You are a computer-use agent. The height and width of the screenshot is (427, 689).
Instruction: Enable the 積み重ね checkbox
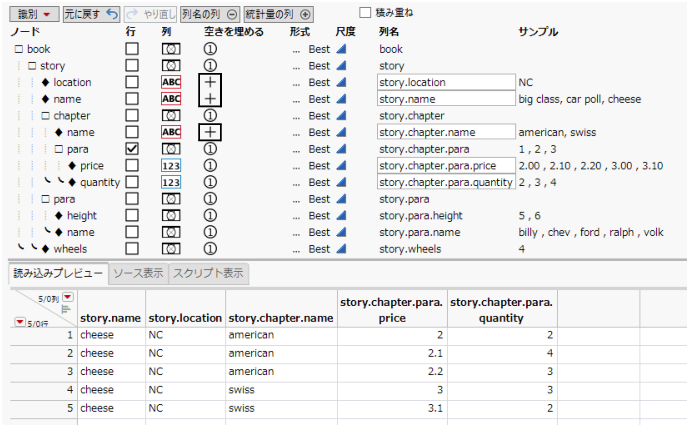[x=365, y=12]
